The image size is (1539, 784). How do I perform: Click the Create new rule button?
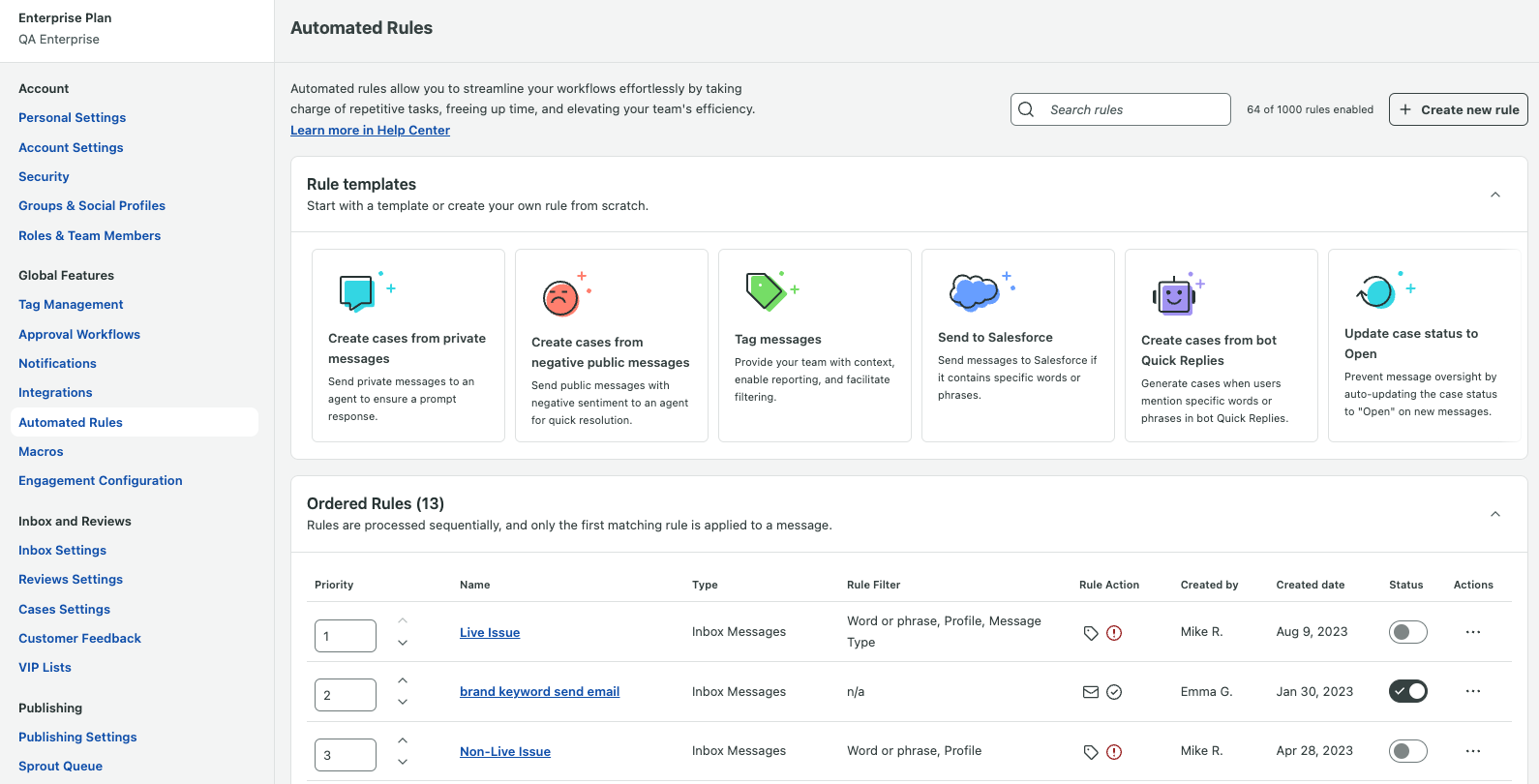tap(1458, 109)
